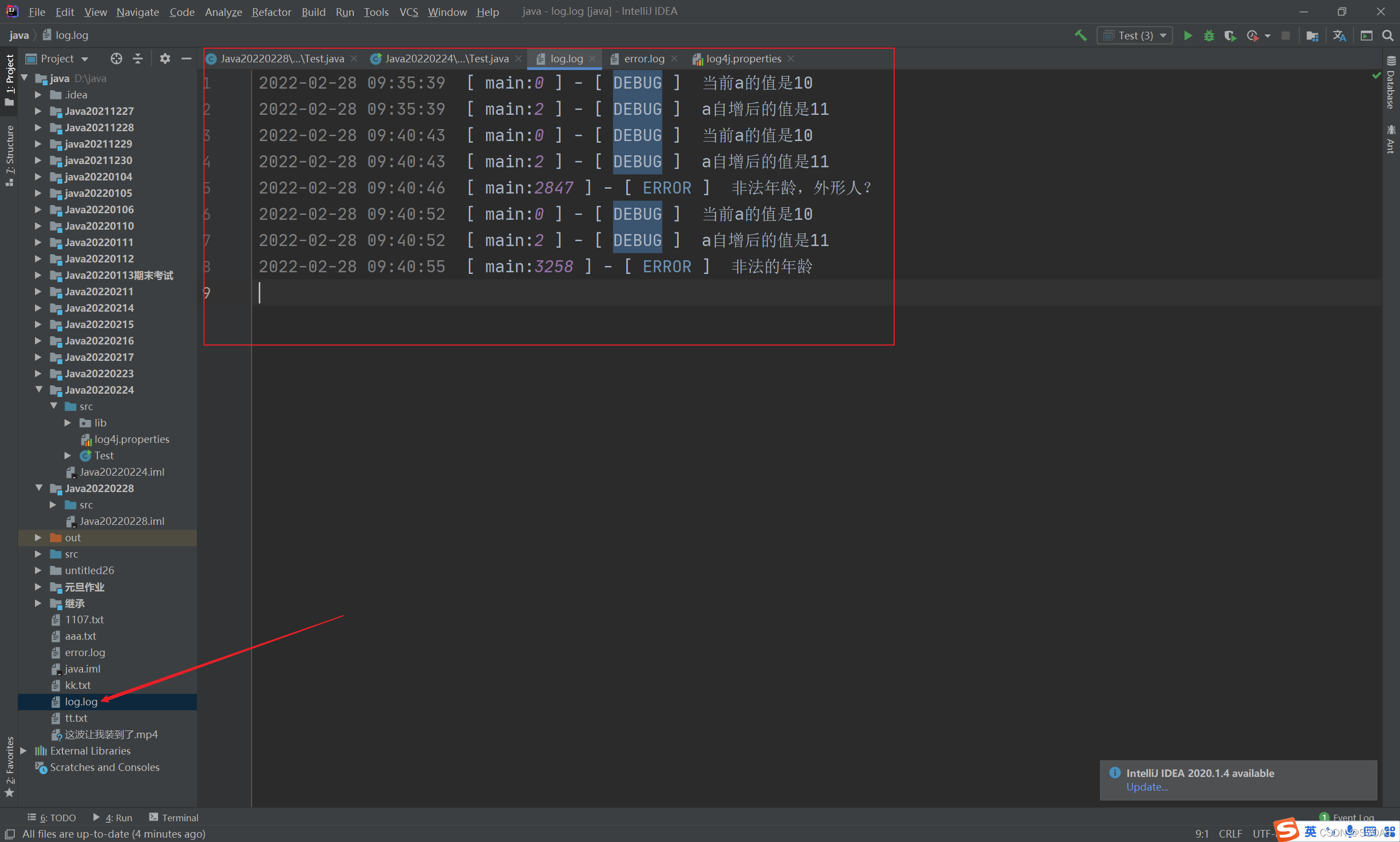Image resolution: width=1400 pixels, height=842 pixels.
Task: Click the java breadcrumb in navigation bar
Action: [x=19, y=35]
